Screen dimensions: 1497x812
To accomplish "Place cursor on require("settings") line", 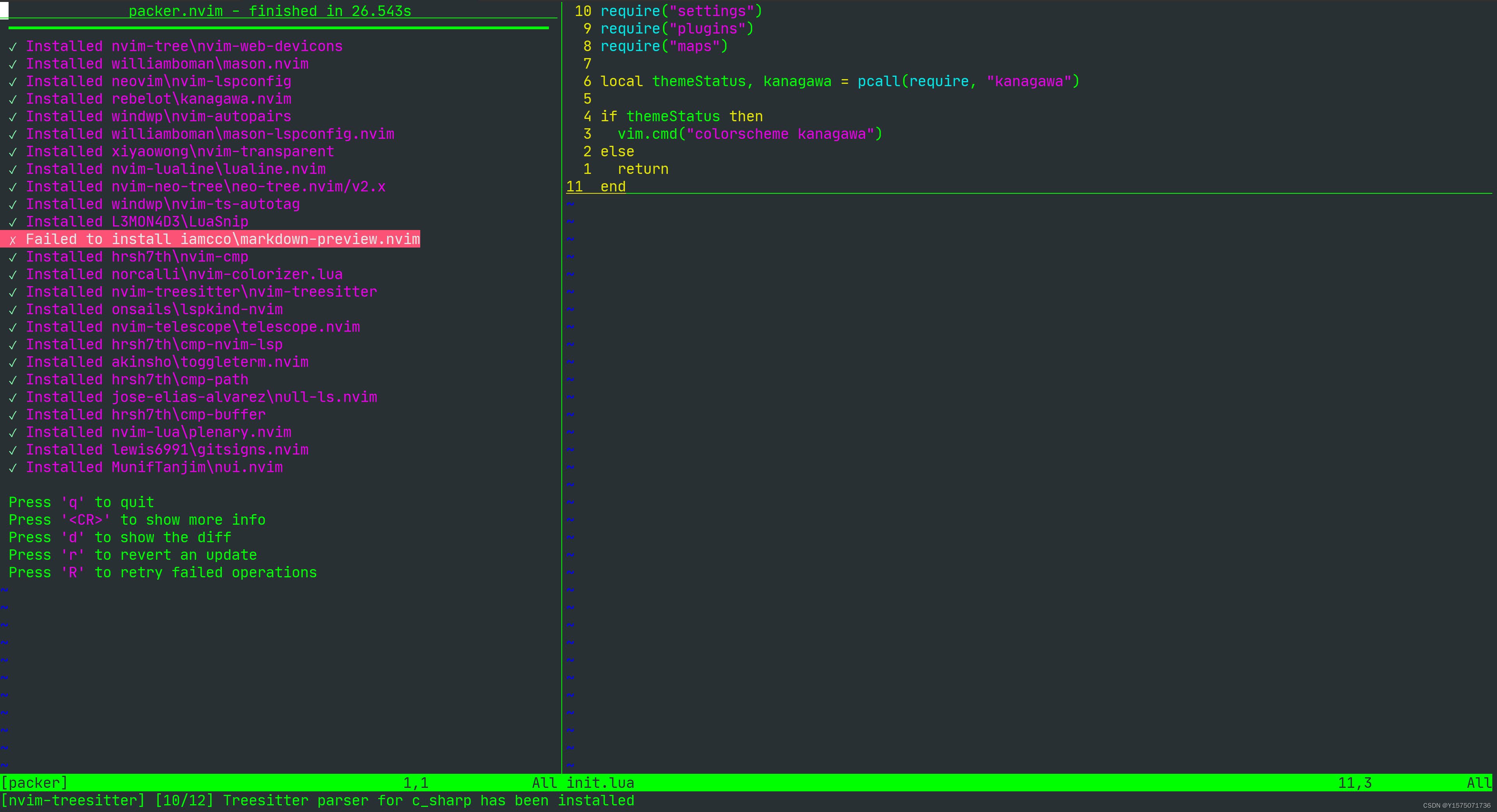I will (681, 11).
